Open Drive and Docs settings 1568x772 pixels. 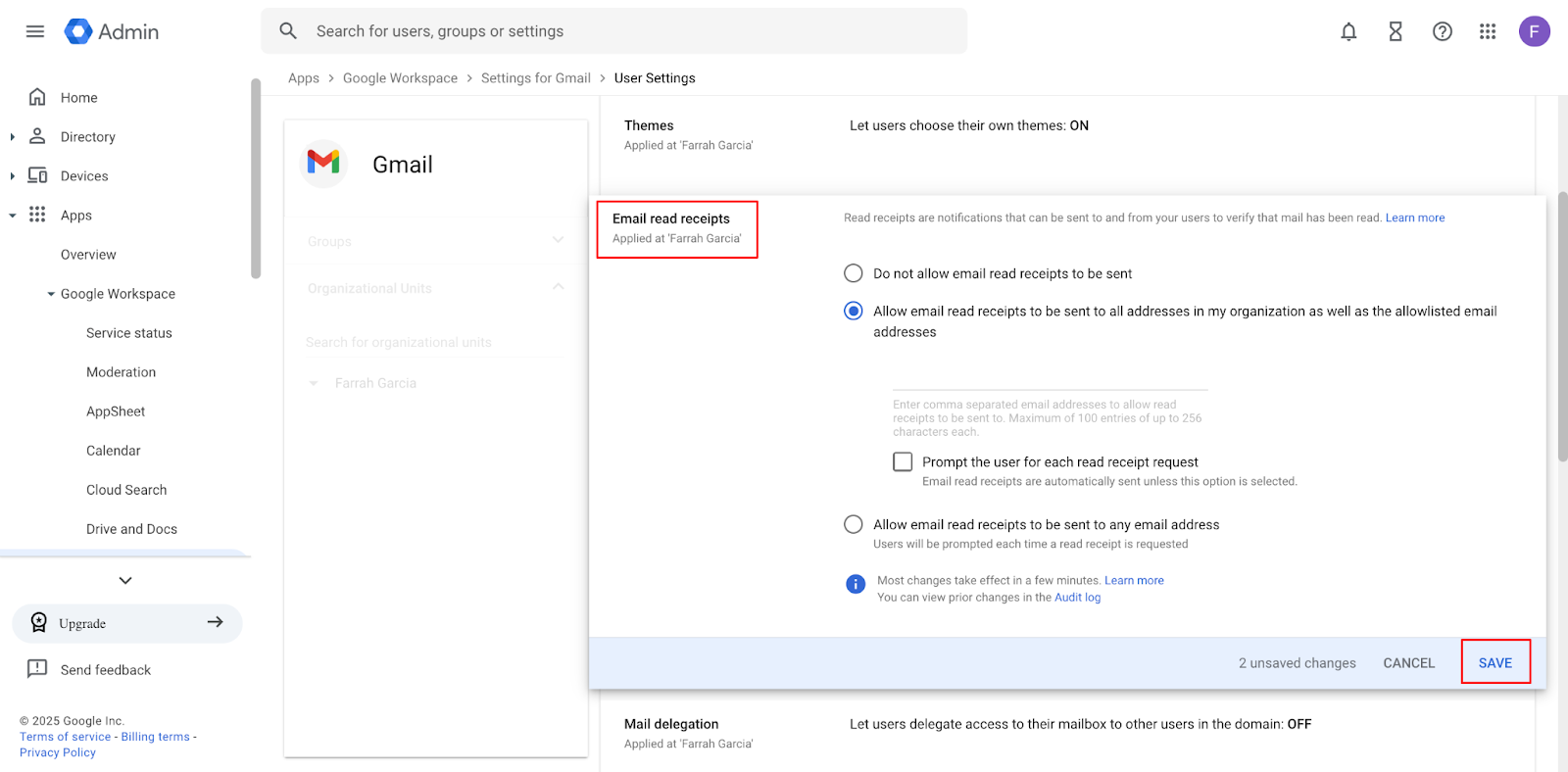132,528
